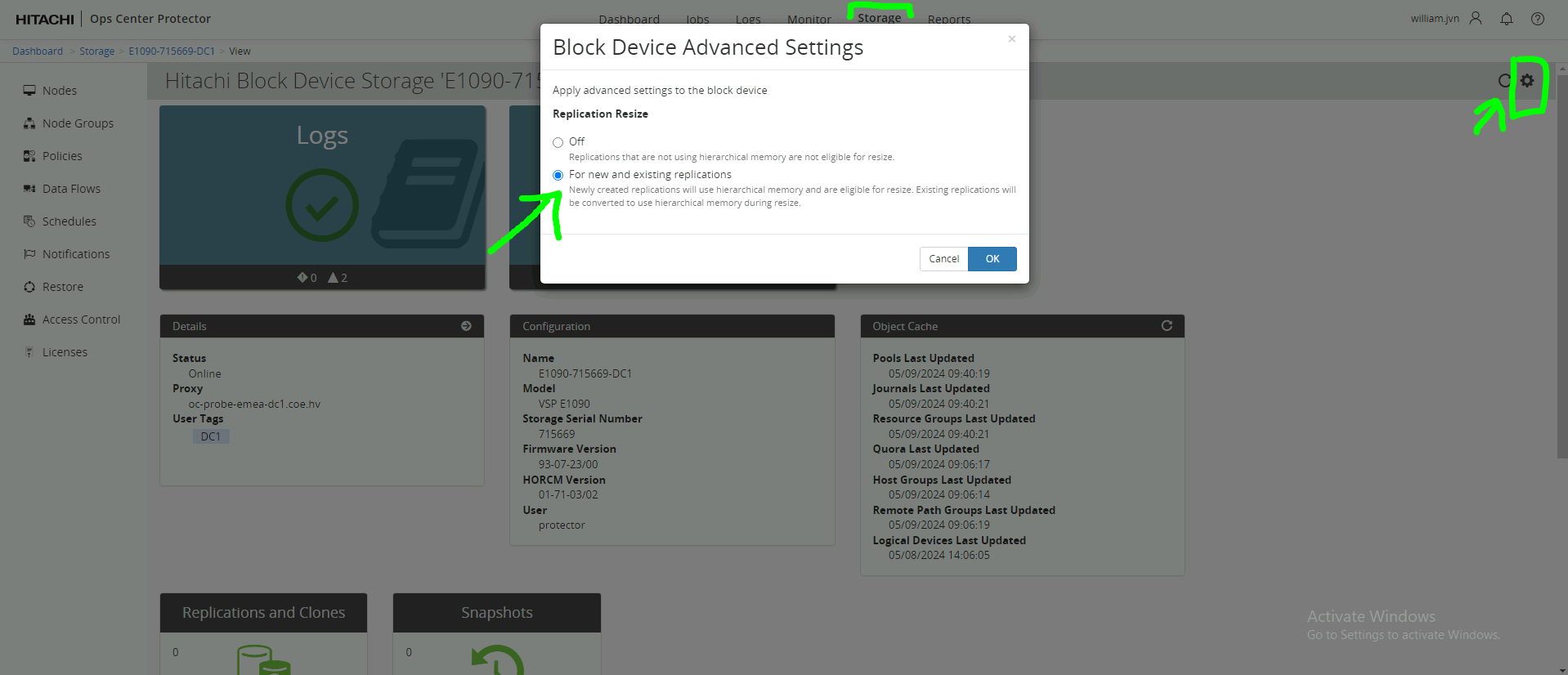Click the HITACHI logo
Screen dimensions: 1568x675
click(45, 19)
